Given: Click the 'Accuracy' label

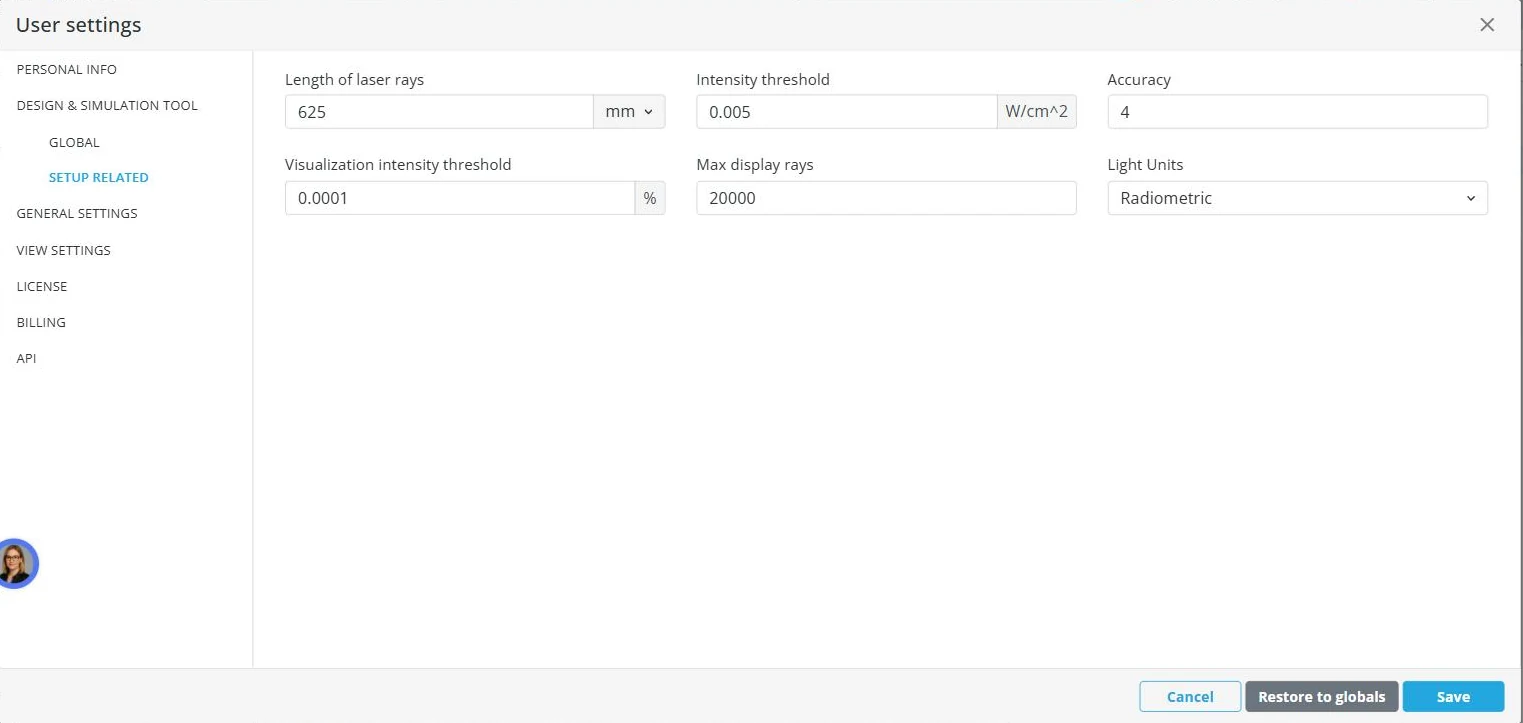Looking at the screenshot, I should (x=1139, y=80).
